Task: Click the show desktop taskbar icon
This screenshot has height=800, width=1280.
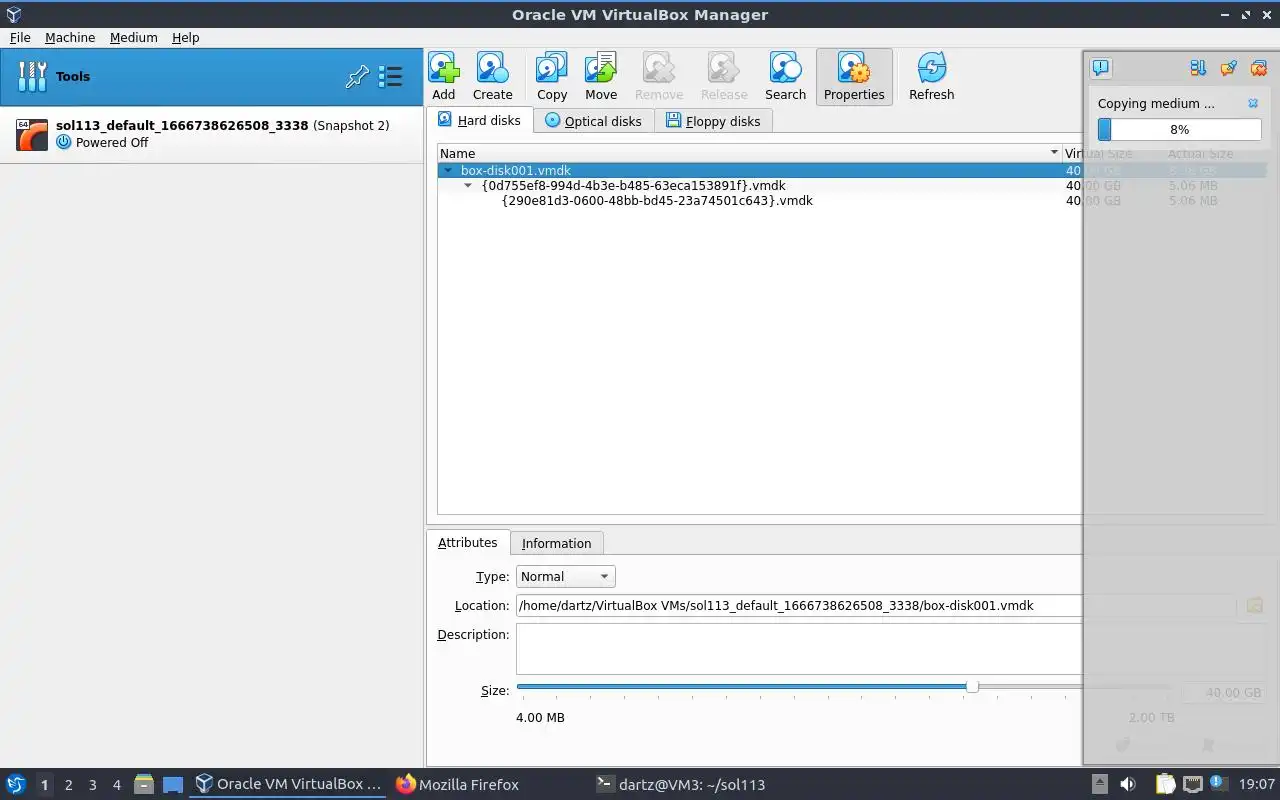Action: coord(173,784)
